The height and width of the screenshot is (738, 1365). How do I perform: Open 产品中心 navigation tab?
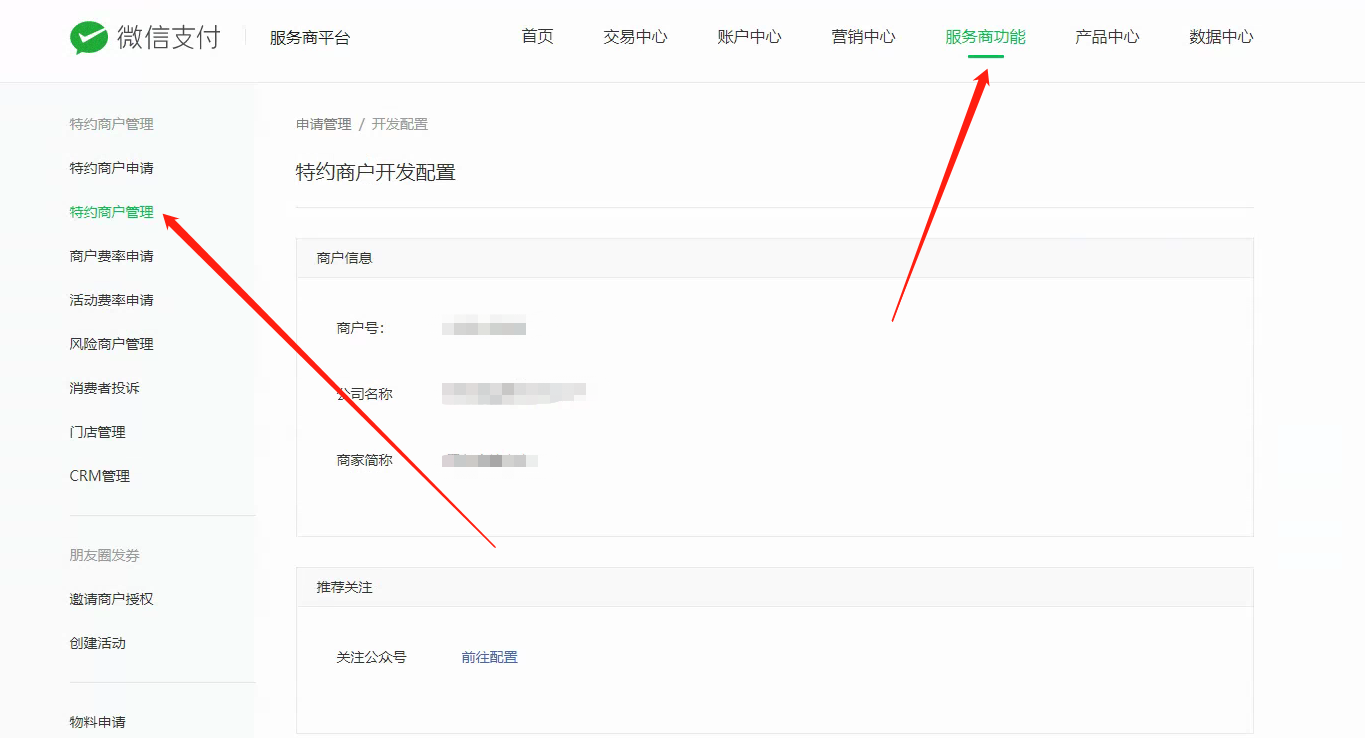click(1107, 37)
